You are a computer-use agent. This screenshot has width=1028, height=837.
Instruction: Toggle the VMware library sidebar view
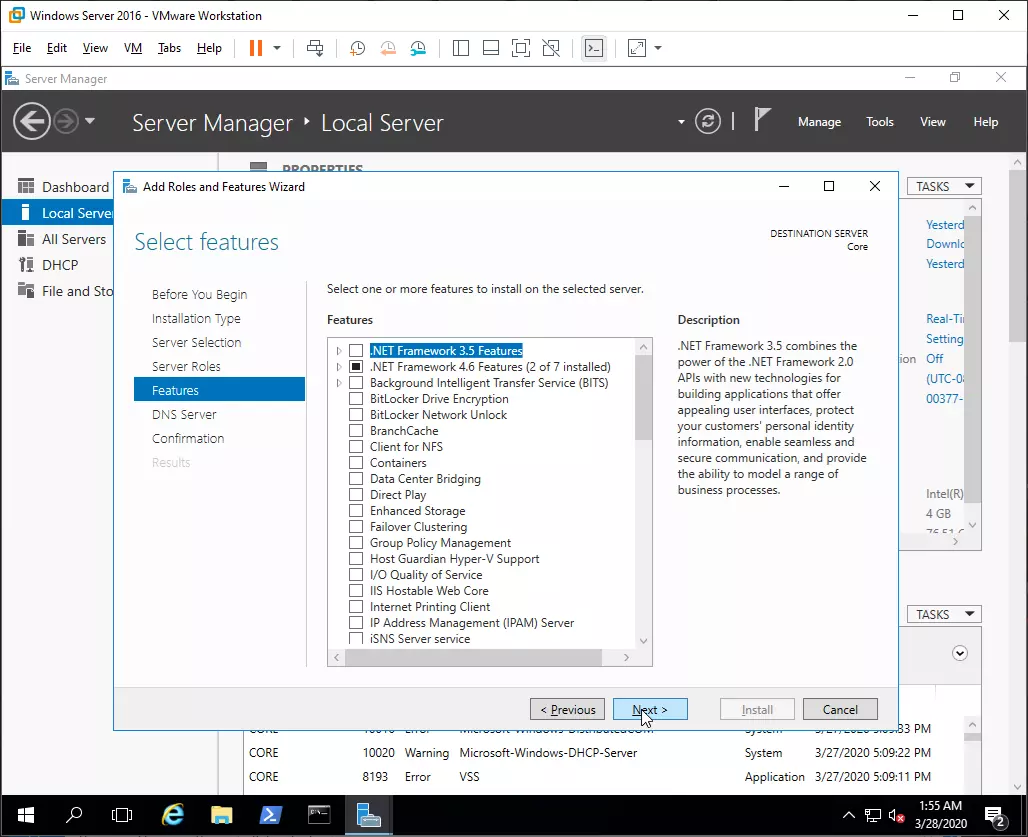coord(461,48)
